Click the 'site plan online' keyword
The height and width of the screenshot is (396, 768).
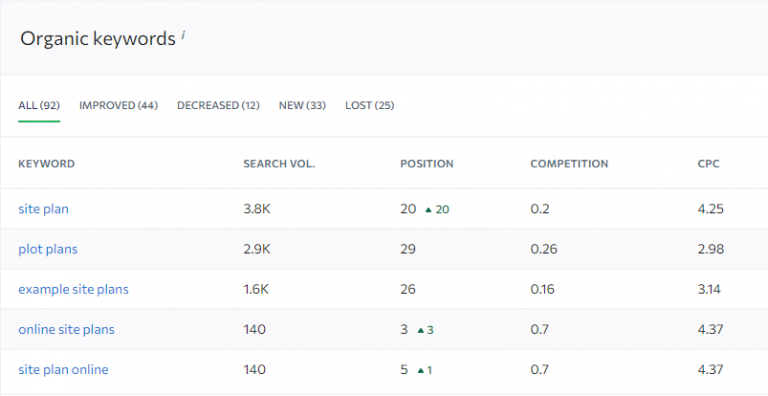[x=63, y=370]
